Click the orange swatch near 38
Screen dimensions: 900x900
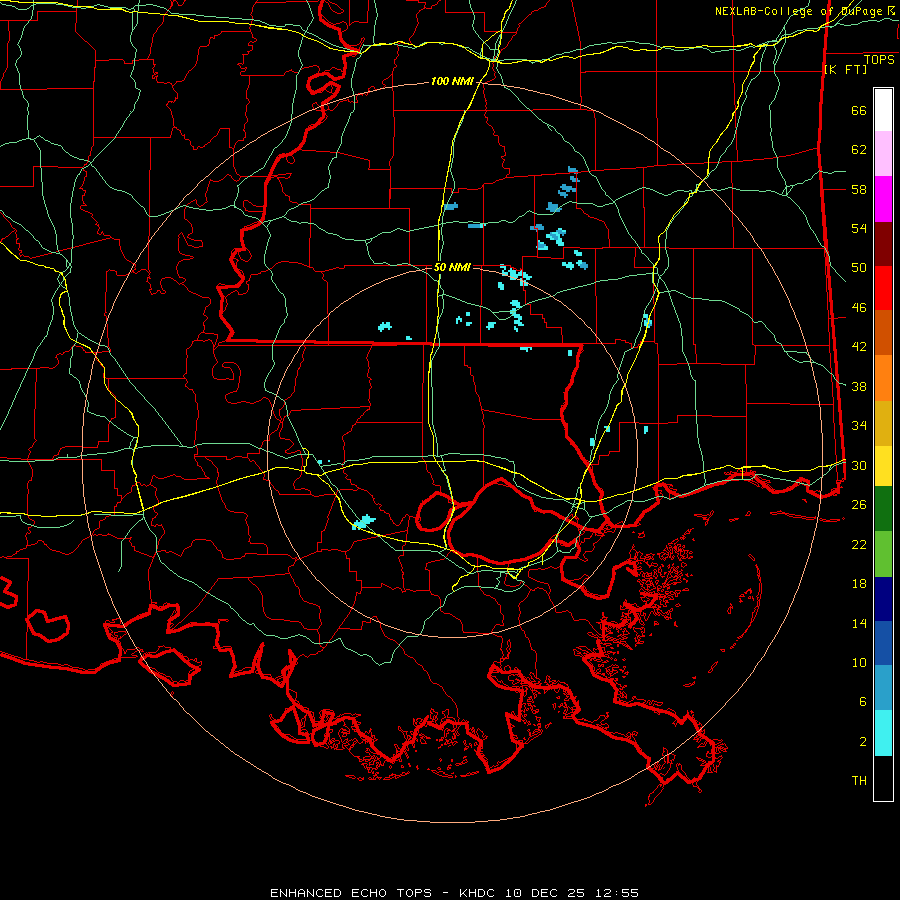click(x=883, y=378)
